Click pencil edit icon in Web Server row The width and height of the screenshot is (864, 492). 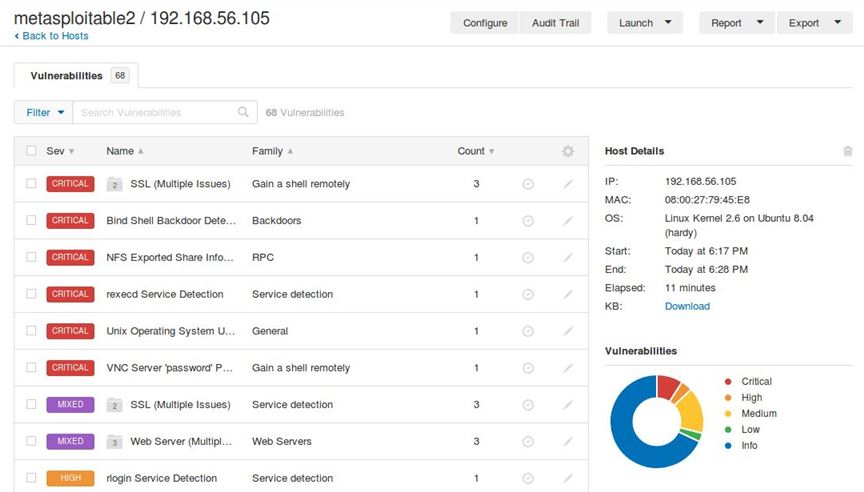(568, 441)
